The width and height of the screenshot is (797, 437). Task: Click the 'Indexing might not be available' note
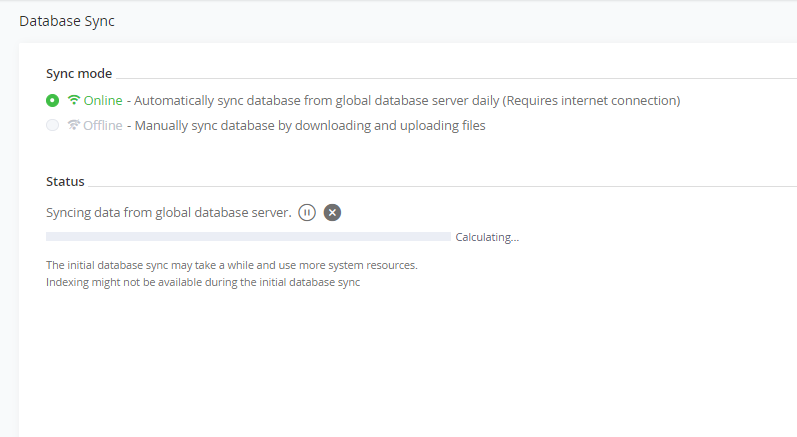tap(203, 282)
